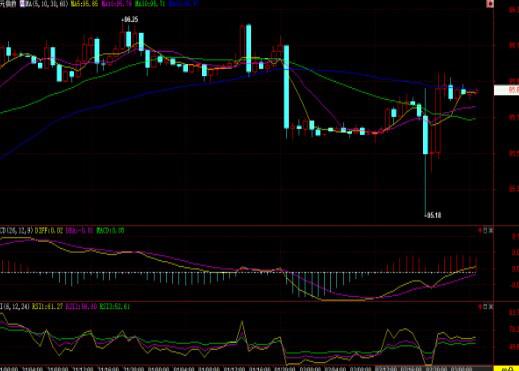The image size is (519, 371).
Task: Click the X icon in the MACD panel header
Action: (x=491, y=230)
